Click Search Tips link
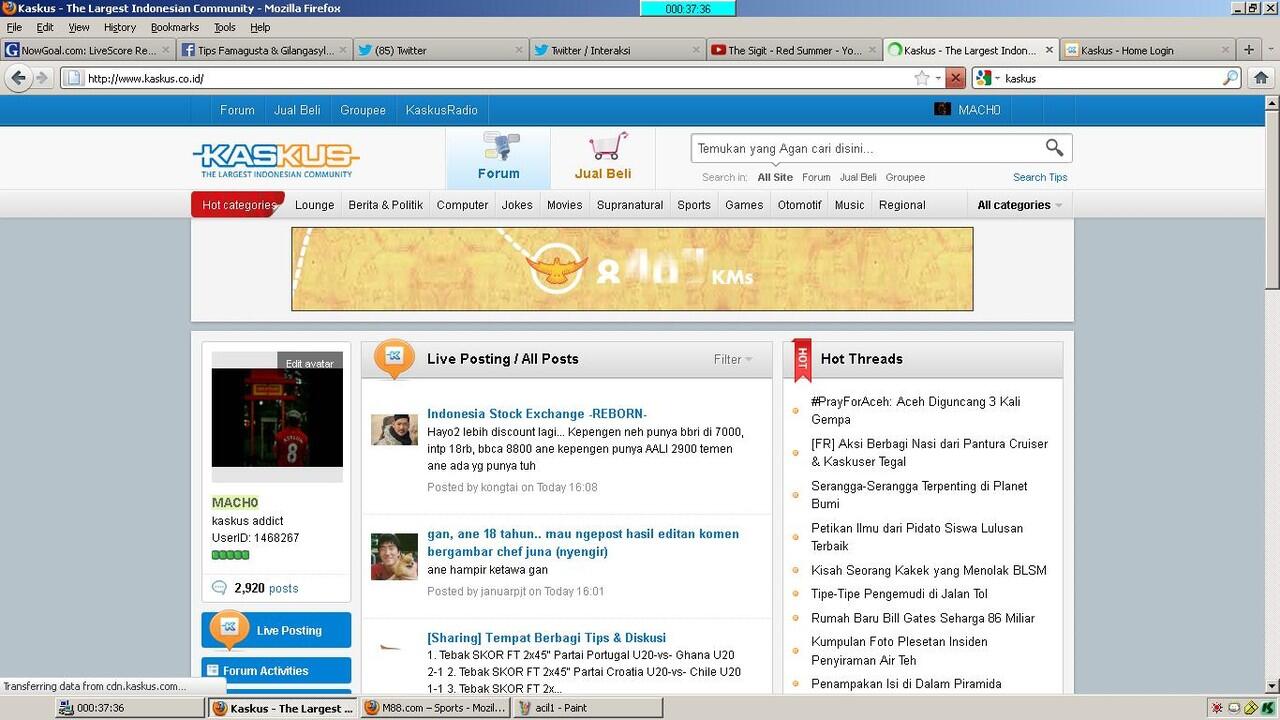The height and width of the screenshot is (720, 1280). coord(1040,177)
